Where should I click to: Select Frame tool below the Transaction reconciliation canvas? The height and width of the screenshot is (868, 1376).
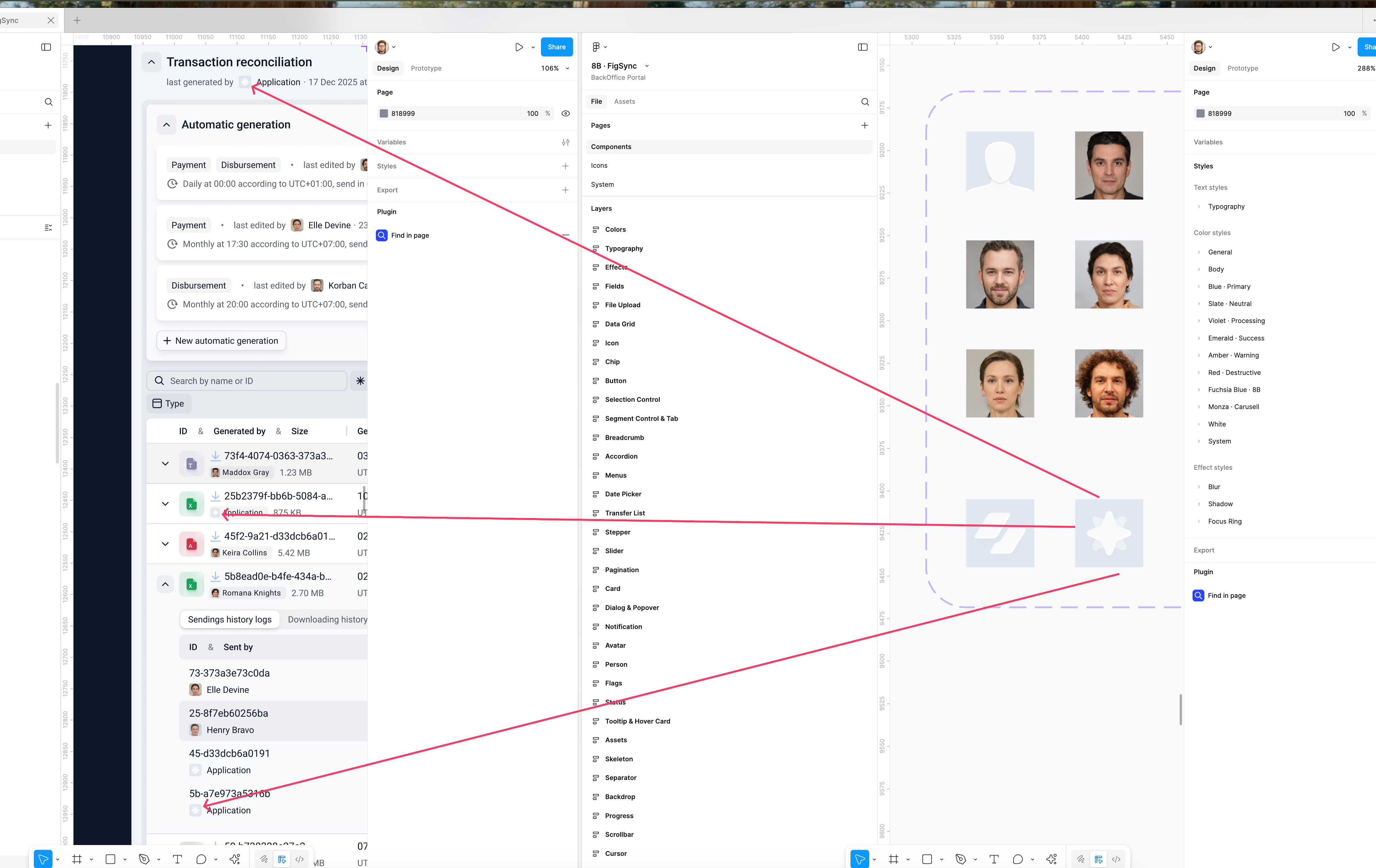tap(77, 859)
